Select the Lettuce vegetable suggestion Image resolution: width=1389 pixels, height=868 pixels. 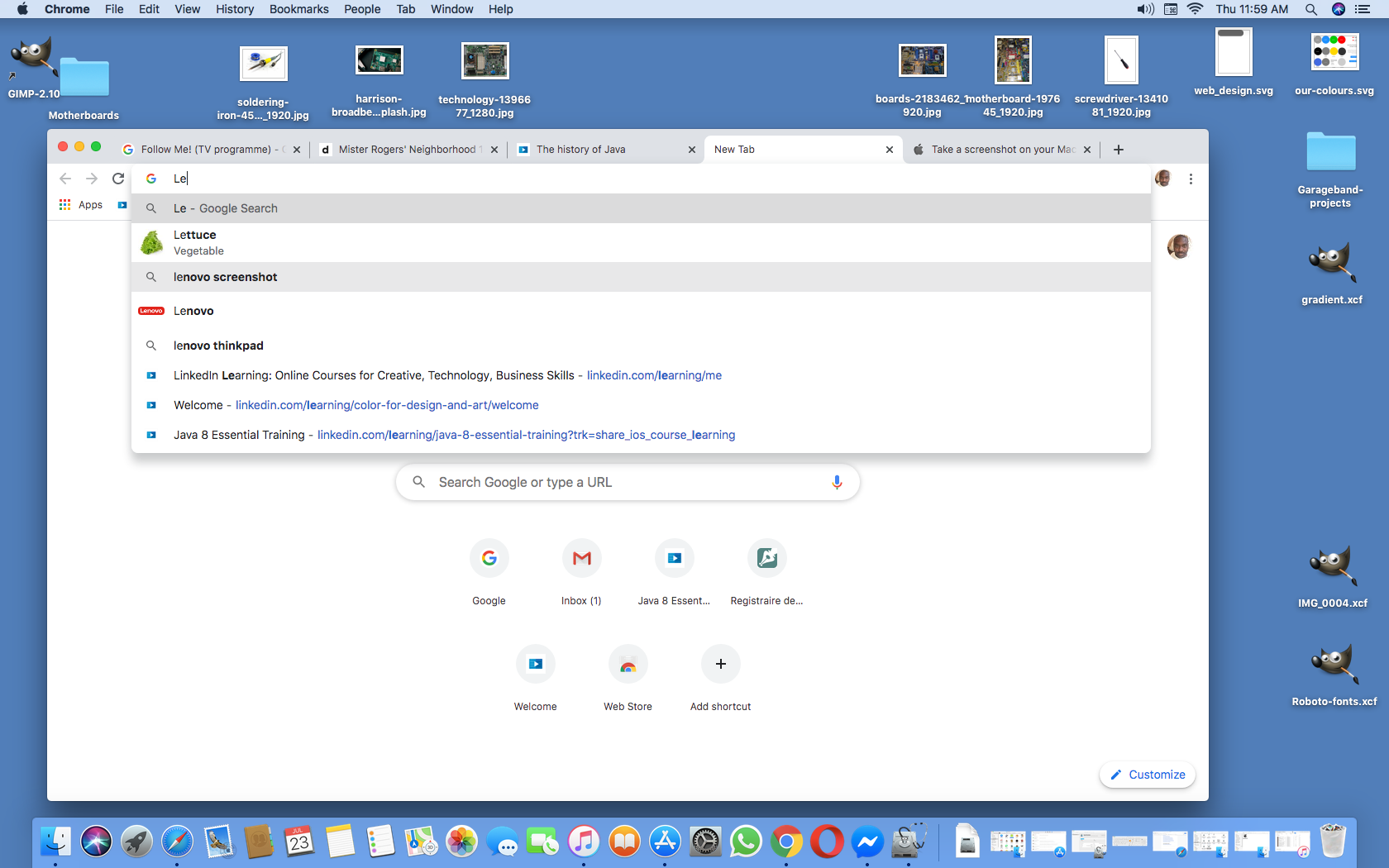click(195, 243)
